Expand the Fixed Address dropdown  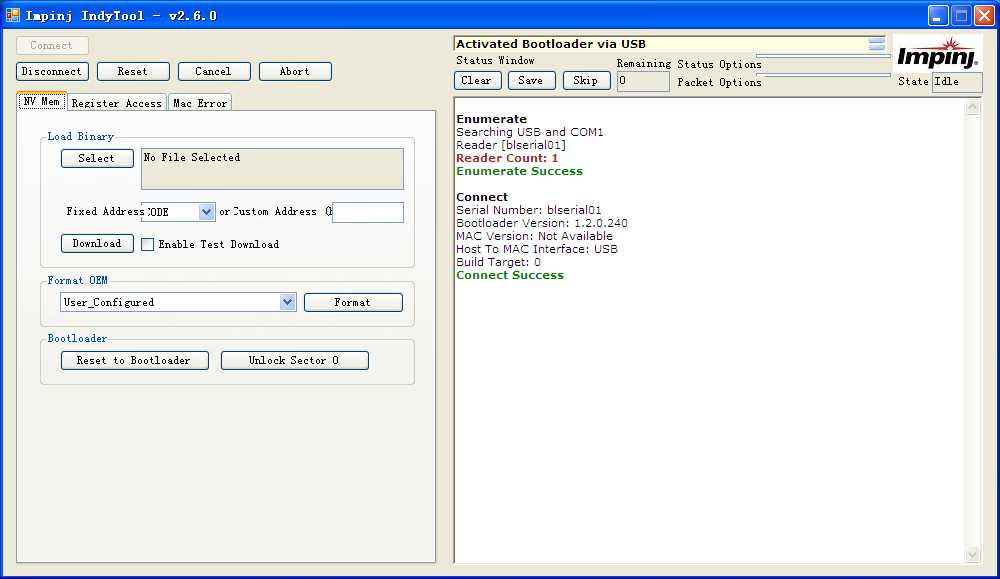tap(206, 212)
